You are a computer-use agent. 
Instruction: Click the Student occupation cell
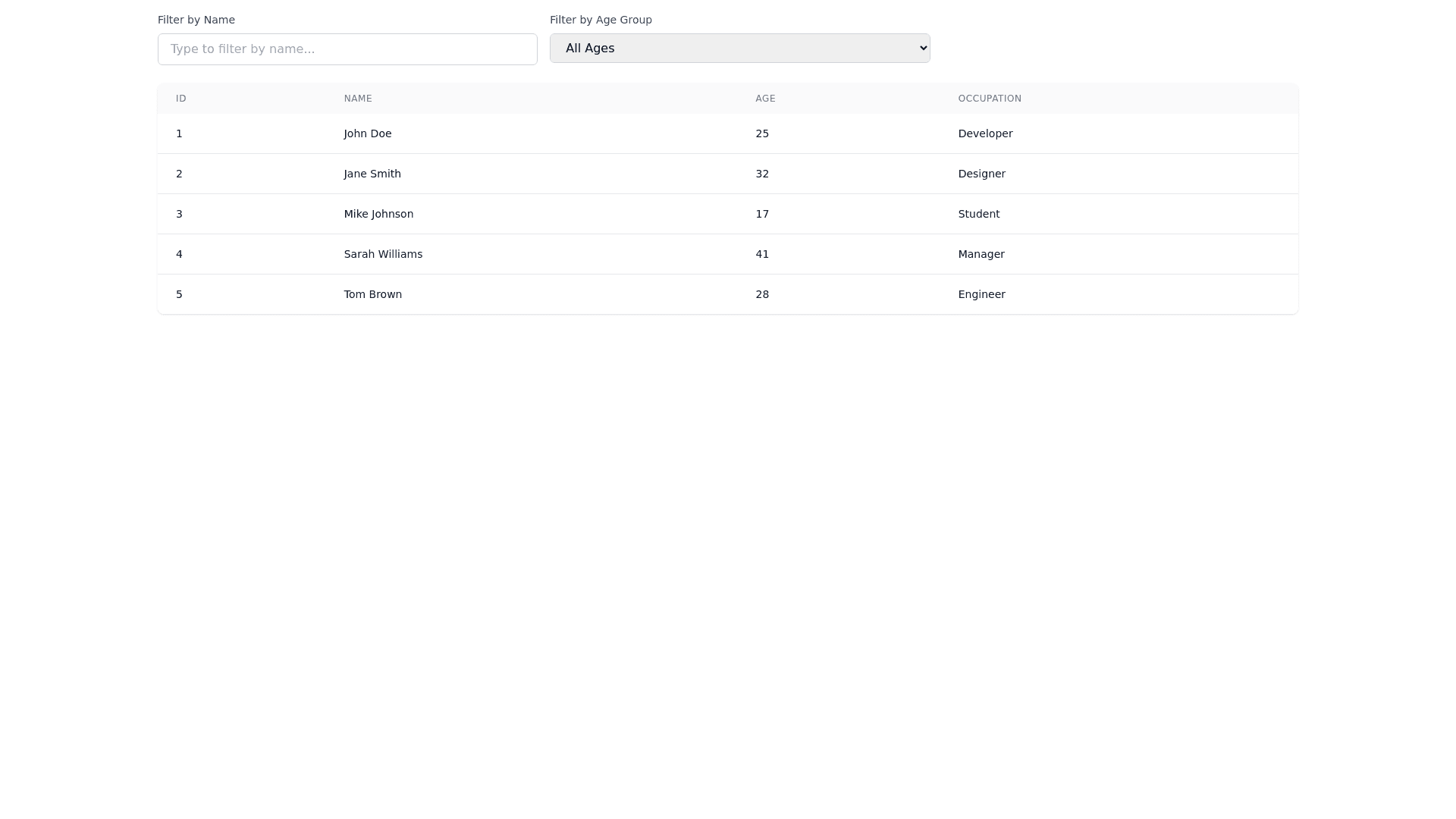click(x=978, y=214)
